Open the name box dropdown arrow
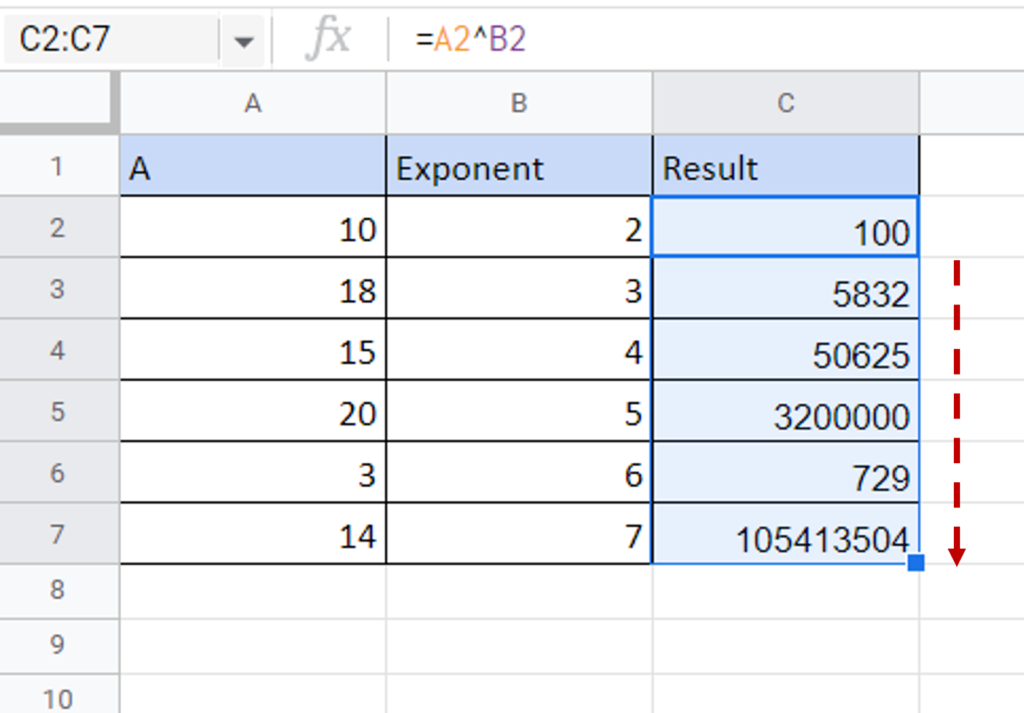 (244, 42)
